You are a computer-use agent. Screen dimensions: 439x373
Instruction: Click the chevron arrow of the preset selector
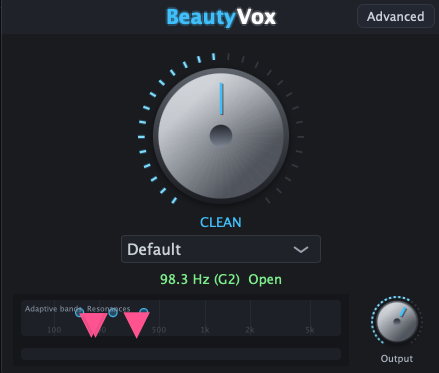(301, 249)
